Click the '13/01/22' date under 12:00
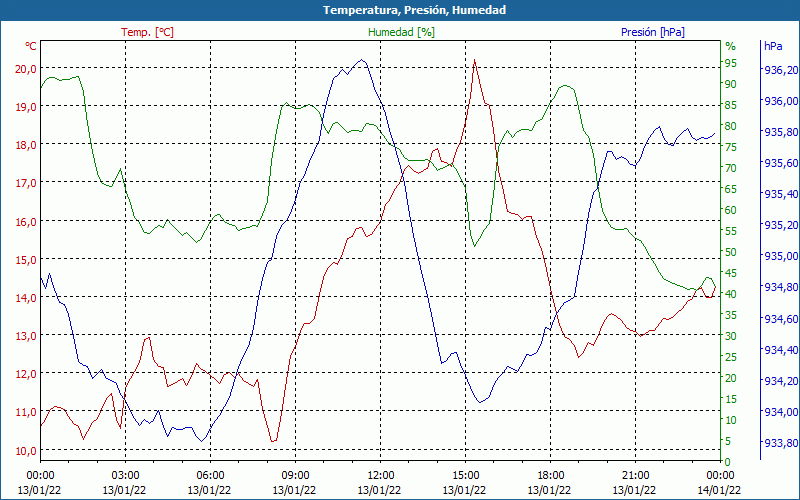 [379, 491]
